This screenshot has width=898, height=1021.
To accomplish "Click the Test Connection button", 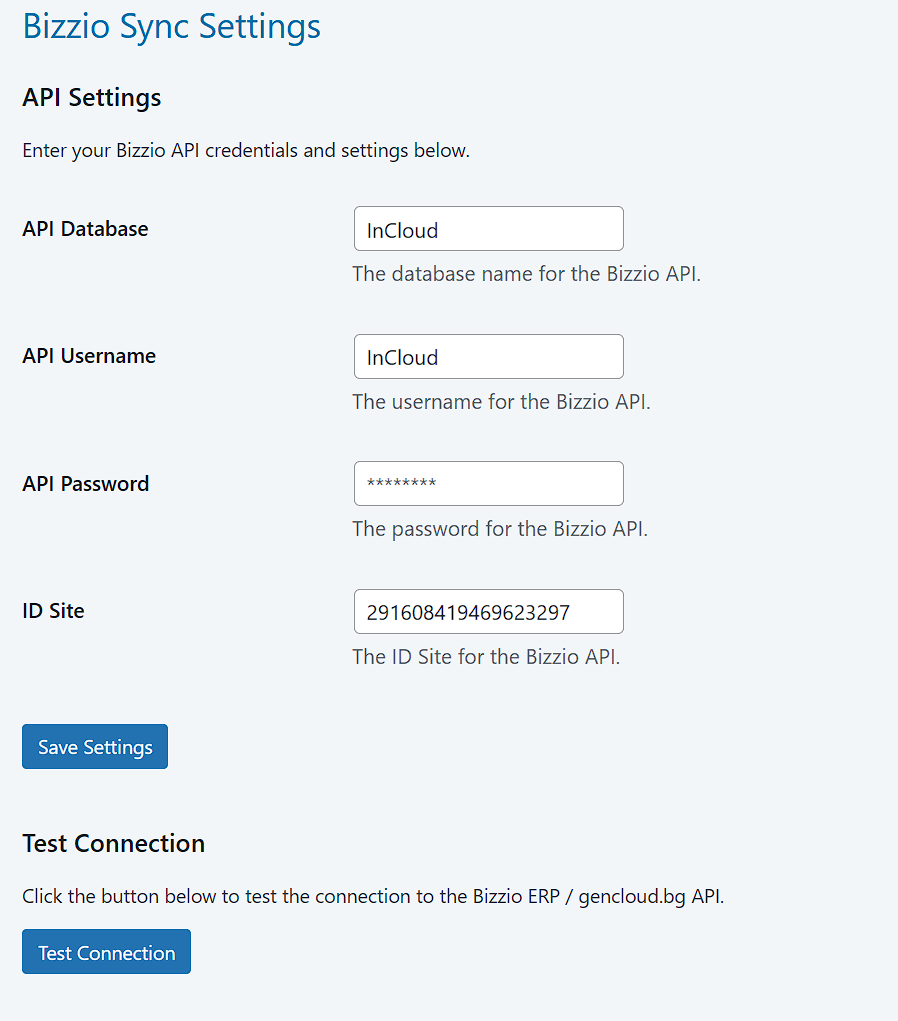I will tap(106, 952).
